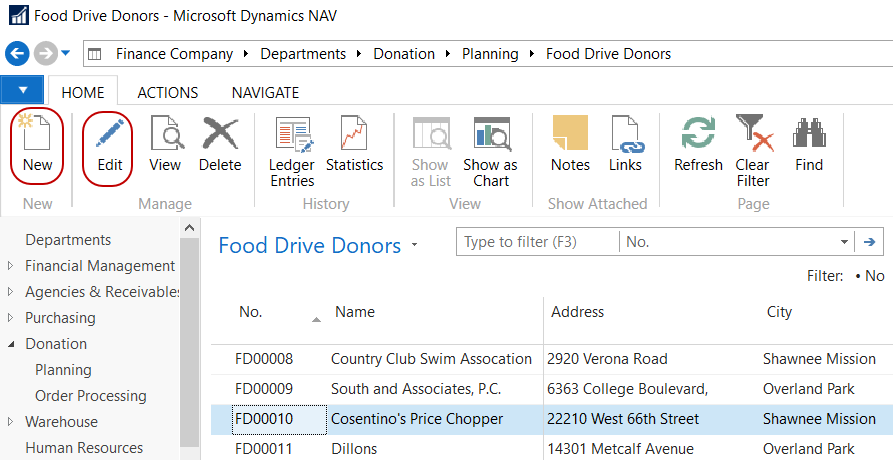Switch to the ACTIONS ribbon tab
Screen dimensions: 893x460
[167, 92]
